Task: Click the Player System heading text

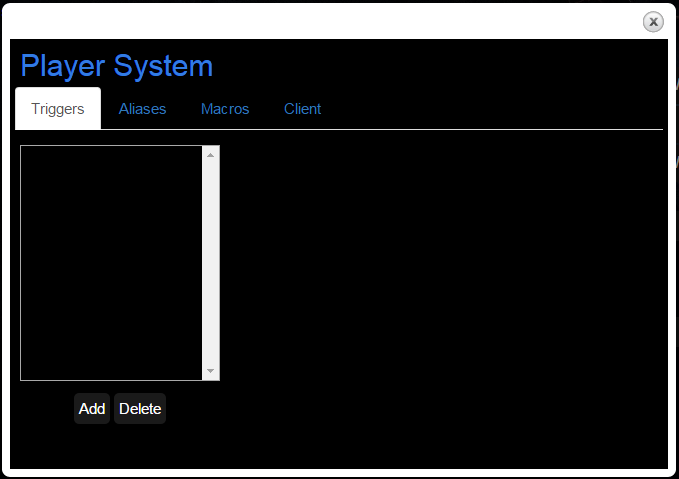Action: tap(116, 66)
